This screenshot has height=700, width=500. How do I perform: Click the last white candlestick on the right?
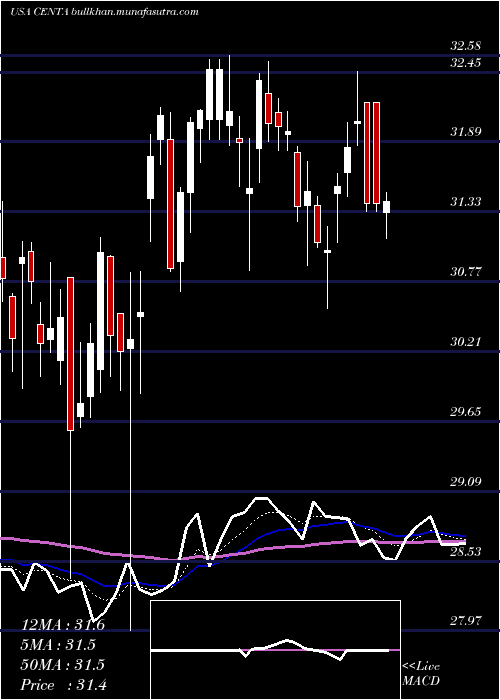pos(387,207)
